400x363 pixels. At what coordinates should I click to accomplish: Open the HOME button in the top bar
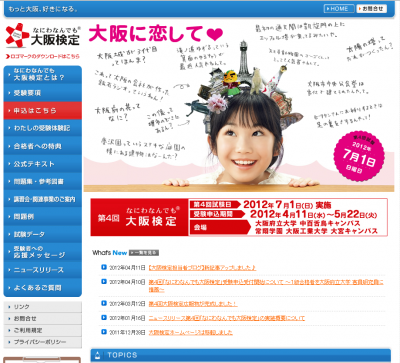[339, 9]
